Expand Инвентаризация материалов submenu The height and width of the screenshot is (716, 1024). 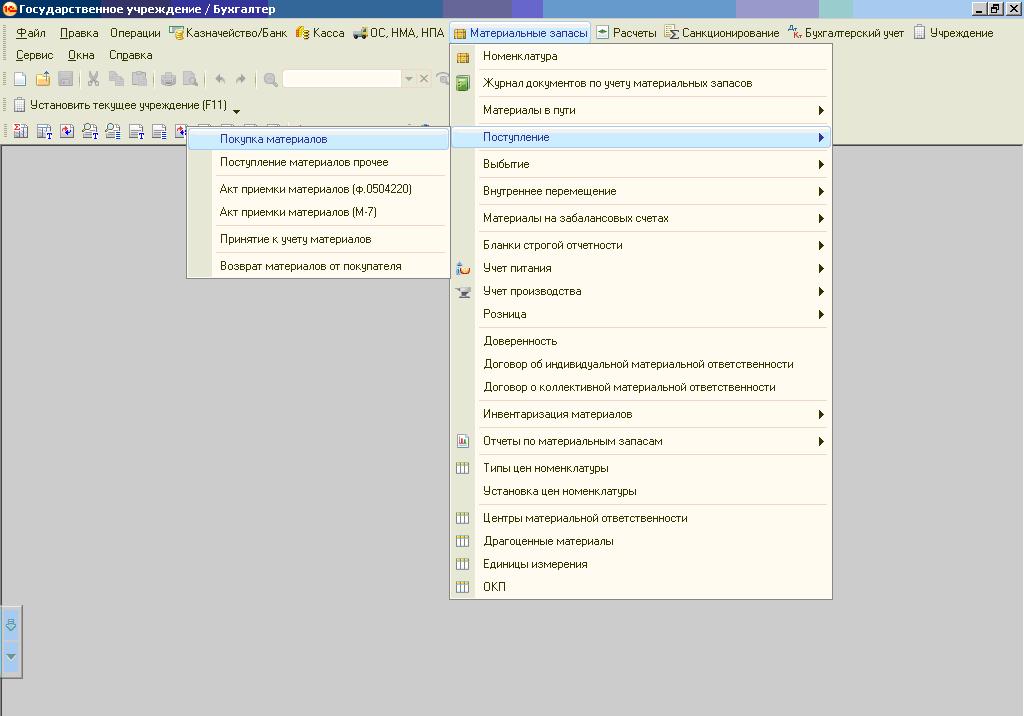(820, 414)
